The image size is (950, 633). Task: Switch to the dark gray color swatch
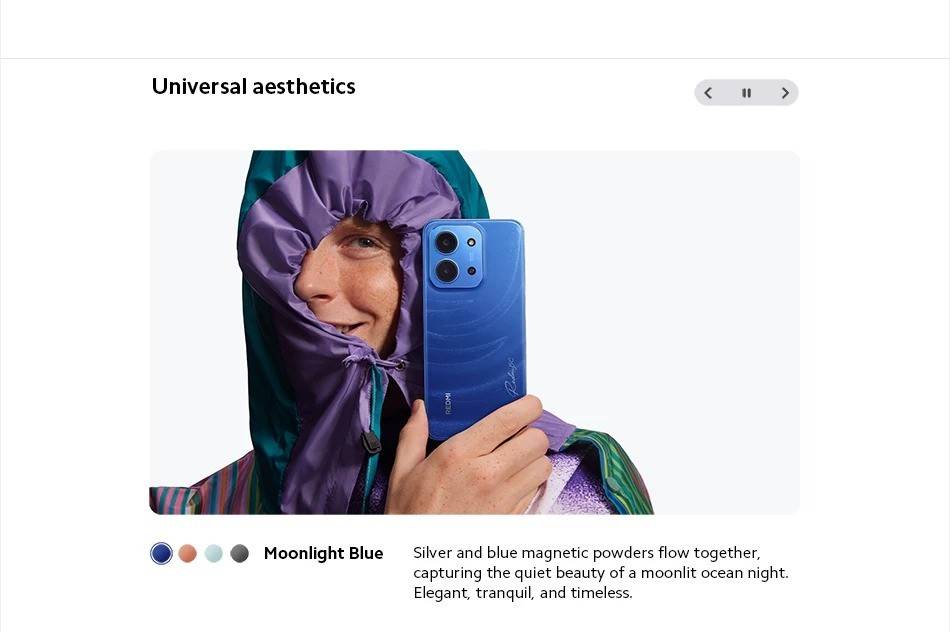coord(239,553)
